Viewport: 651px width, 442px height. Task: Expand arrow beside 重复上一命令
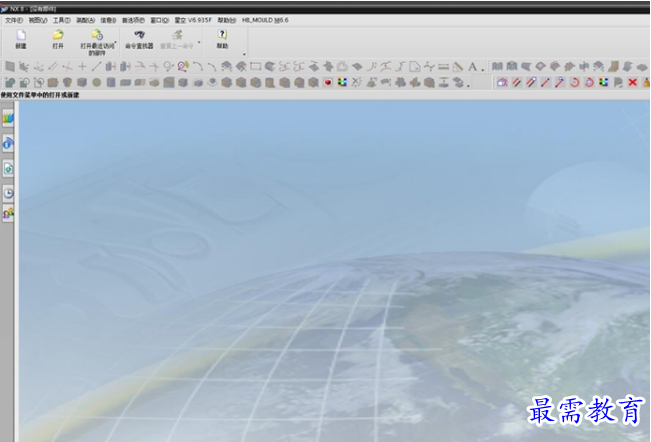[x=199, y=42]
